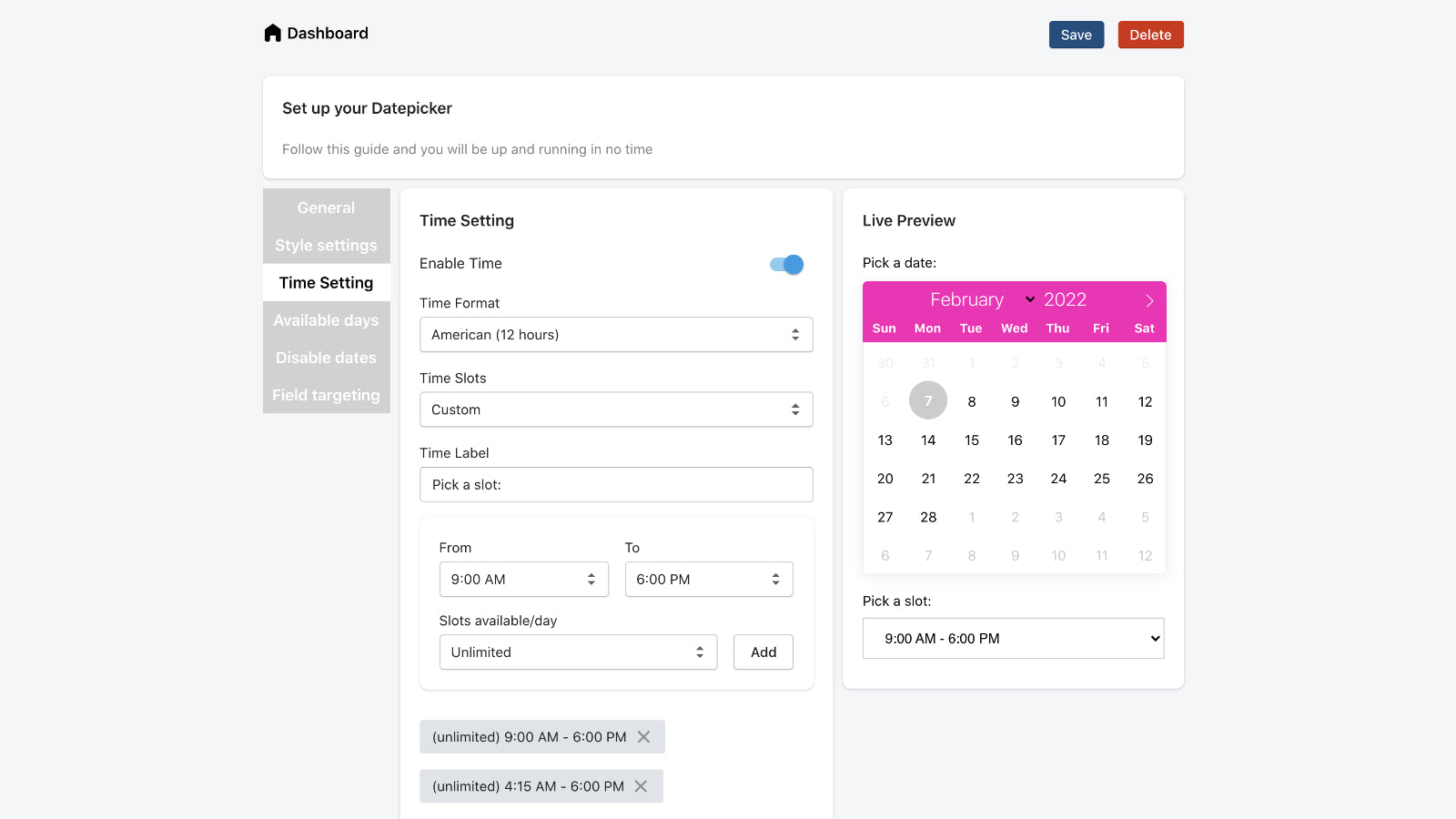Click the Slots available stepper arrows
This screenshot has height=819, width=1456.
[x=699, y=652]
